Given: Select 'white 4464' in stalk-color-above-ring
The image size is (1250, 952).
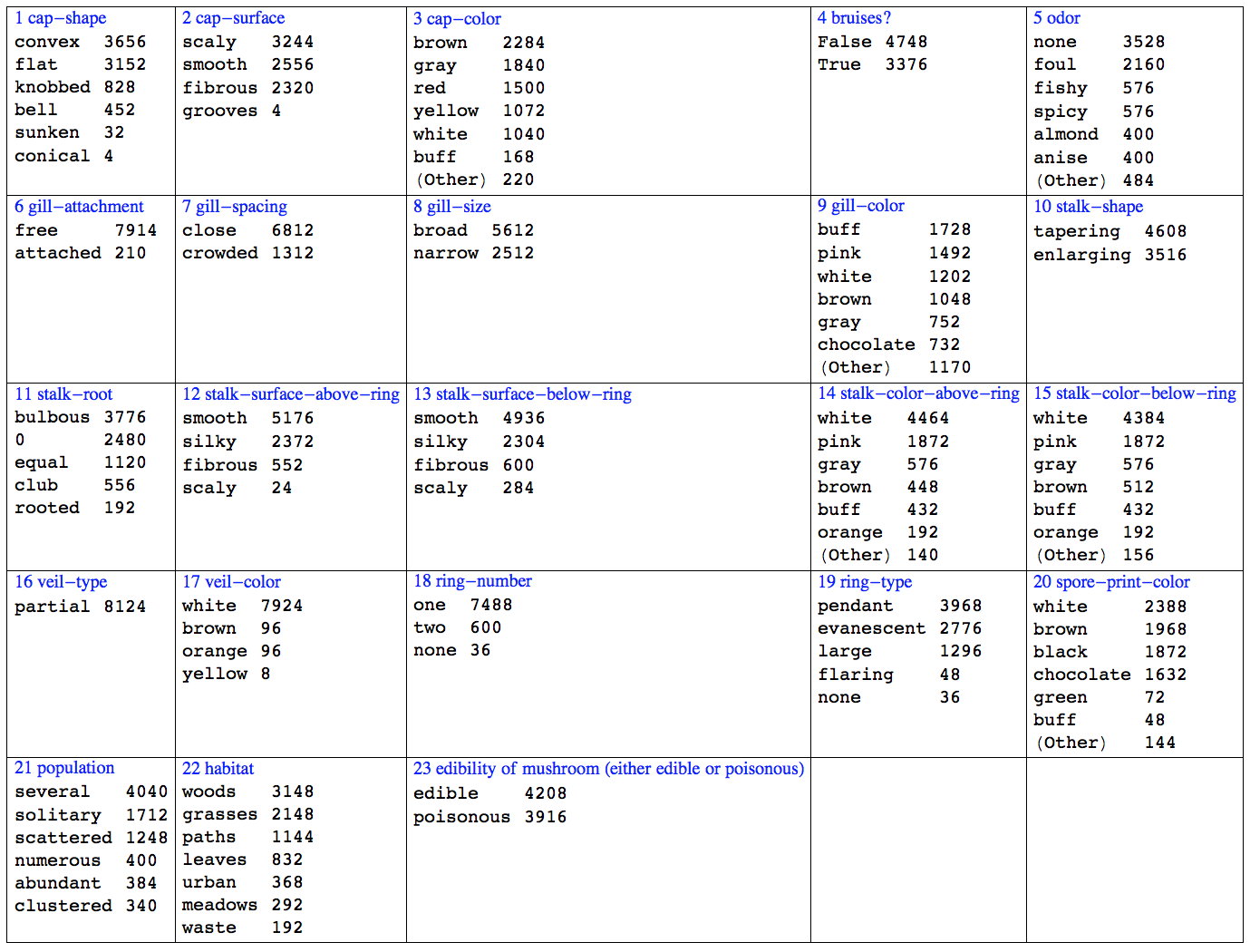Looking at the screenshot, I should pos(883,418).
